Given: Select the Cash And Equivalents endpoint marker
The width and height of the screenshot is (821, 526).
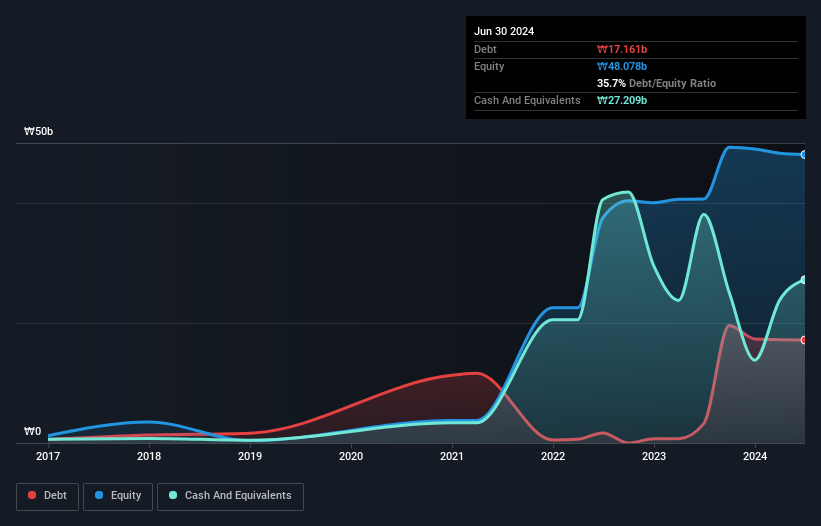Looking at the screenshot, I should 804,280.
